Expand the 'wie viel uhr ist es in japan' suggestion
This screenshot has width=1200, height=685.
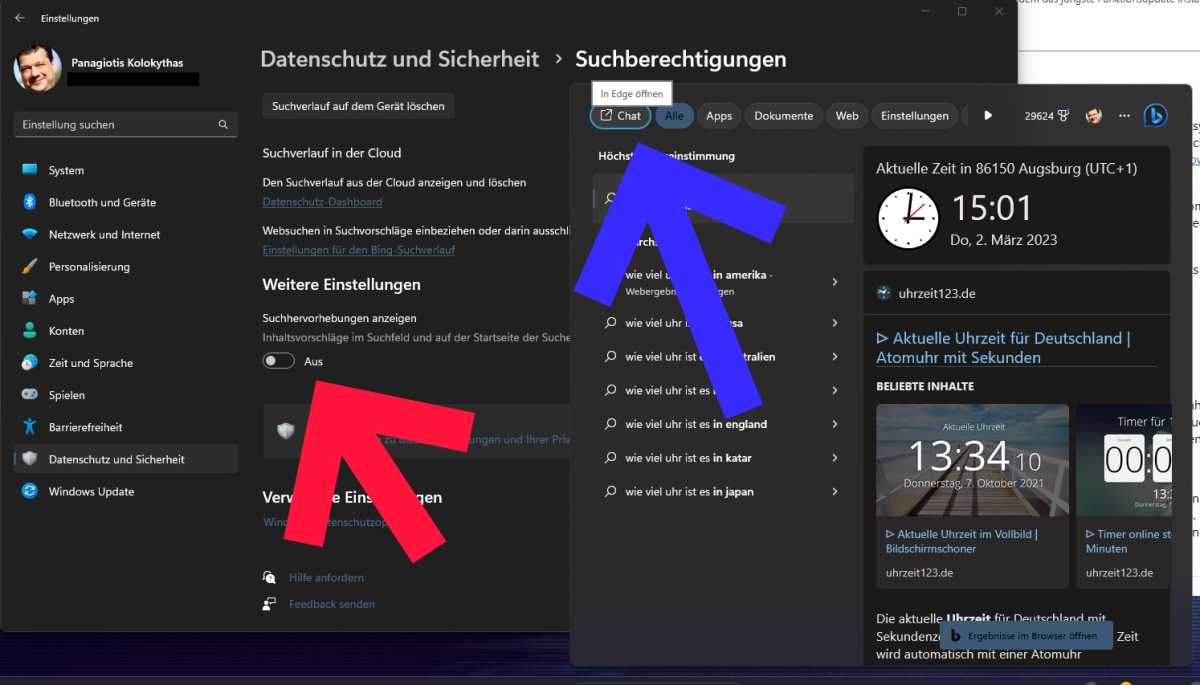point(835,492)
